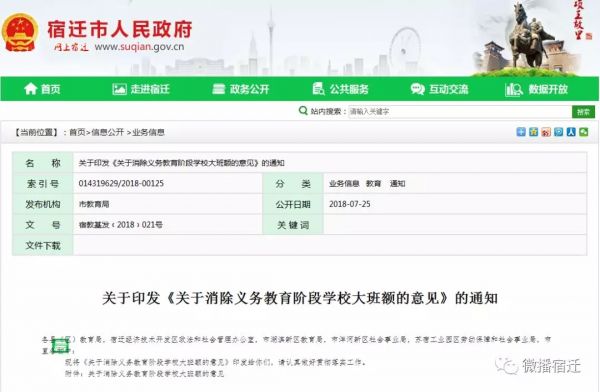Open the 互动交流 menu
600x392 pixels.
[439, 89]
